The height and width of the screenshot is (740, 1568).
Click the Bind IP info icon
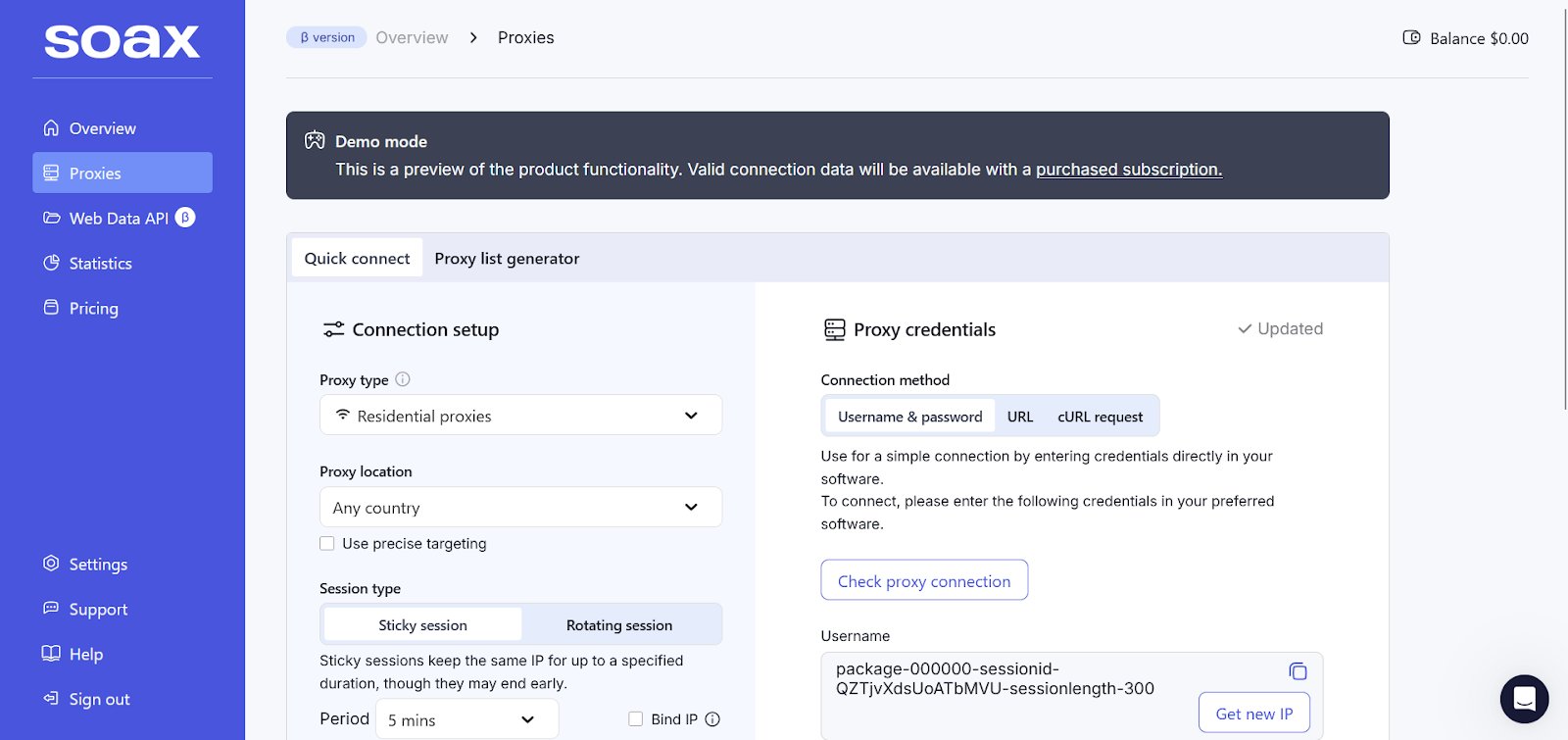[712, 719]
